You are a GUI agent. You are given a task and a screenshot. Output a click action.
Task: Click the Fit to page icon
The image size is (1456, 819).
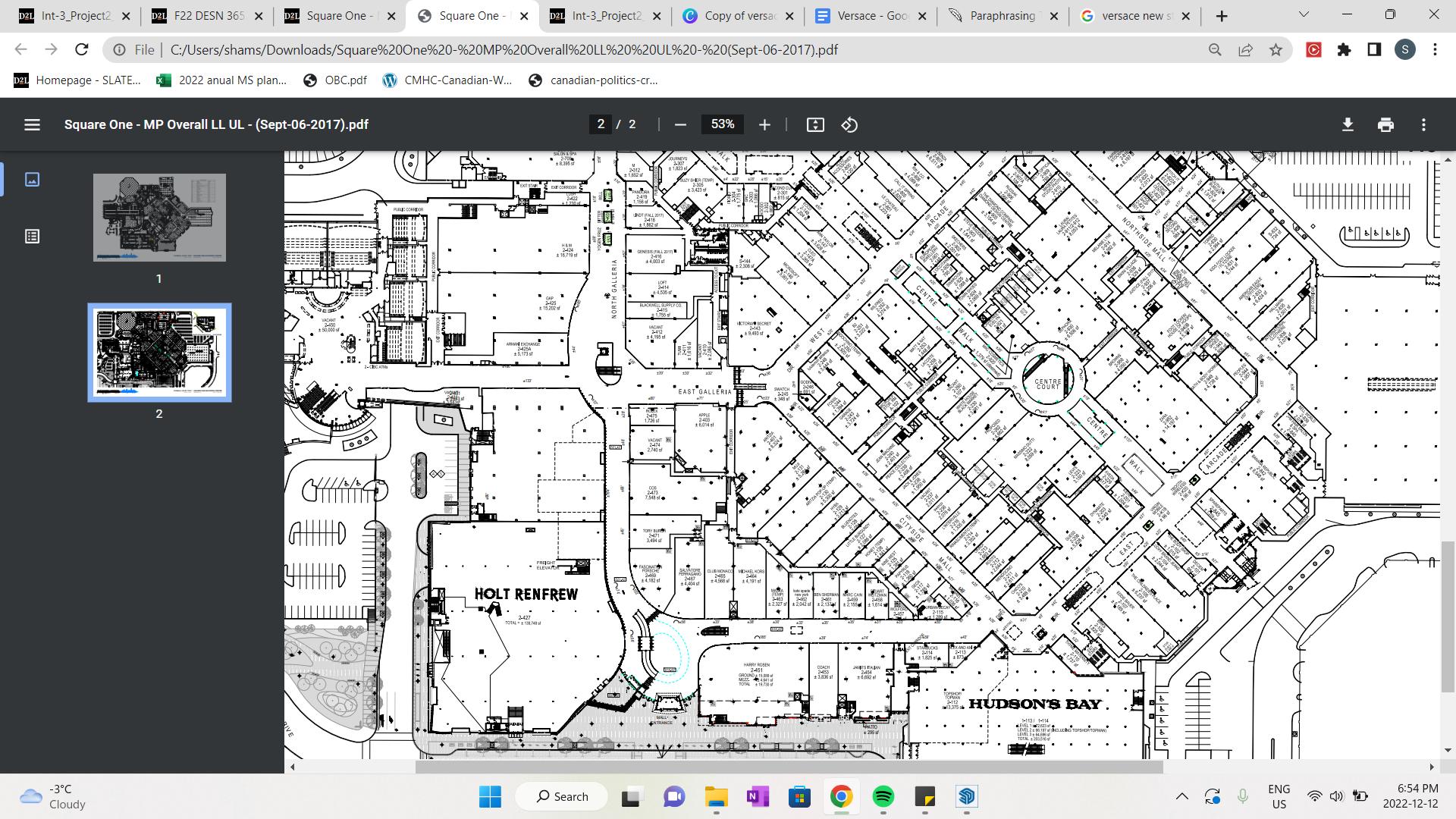tap(815, 124)
